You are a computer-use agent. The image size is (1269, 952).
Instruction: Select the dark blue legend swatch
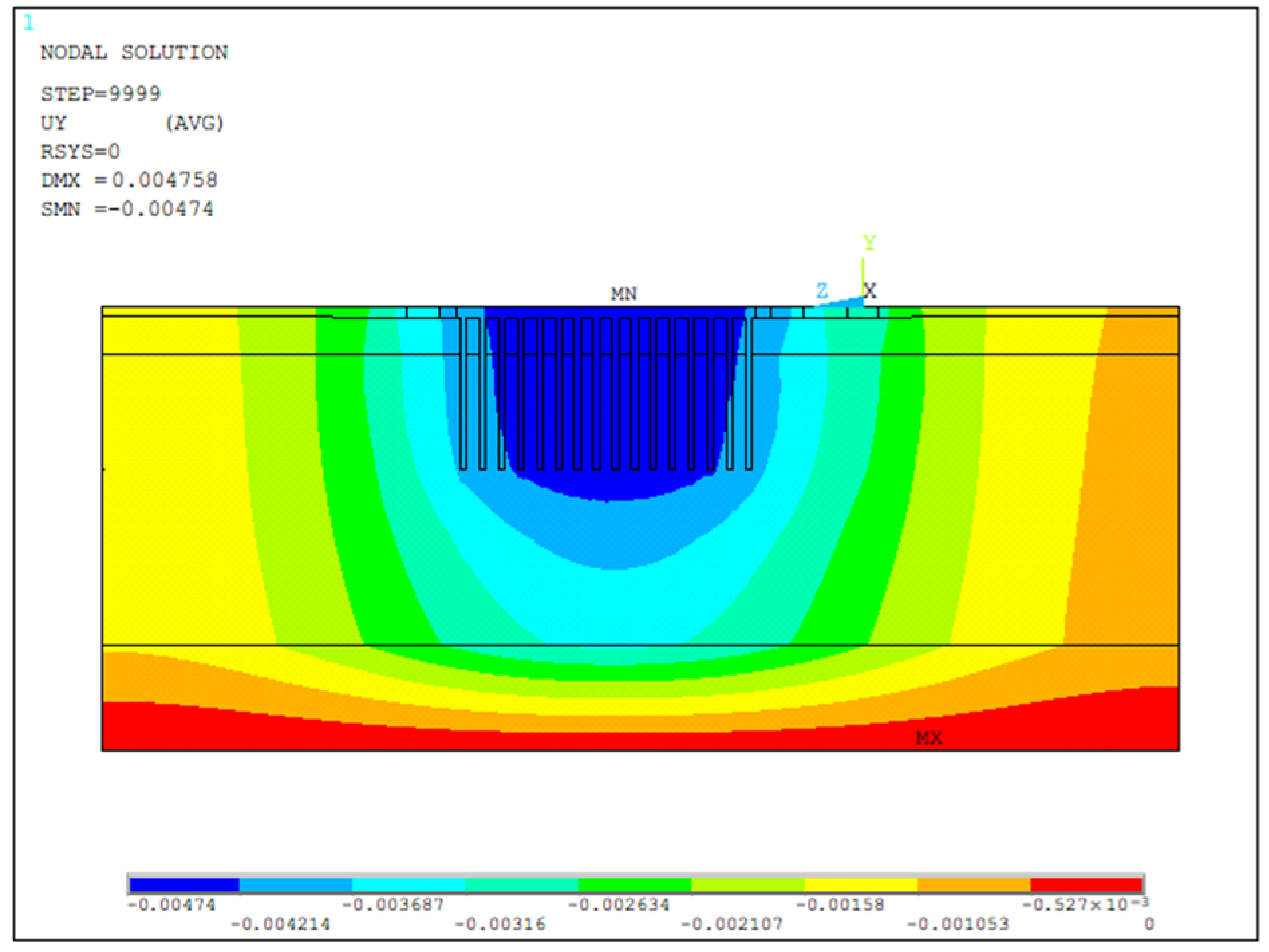pyautogui.click(x=184, y=885)
